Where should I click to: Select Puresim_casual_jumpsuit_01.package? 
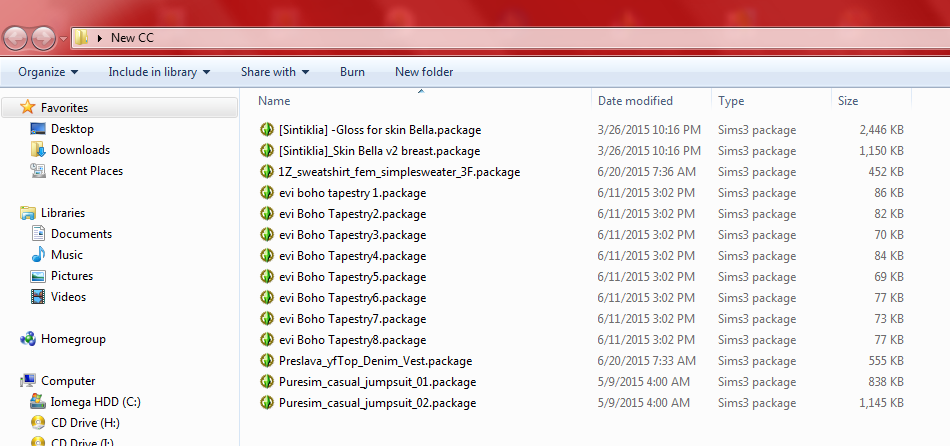377,382
